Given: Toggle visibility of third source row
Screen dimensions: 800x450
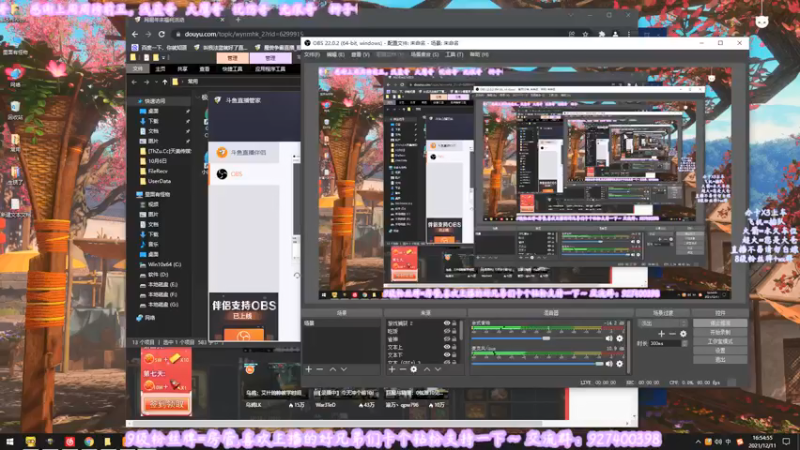Looking at the screenshot, I should [x=447, y=339].
